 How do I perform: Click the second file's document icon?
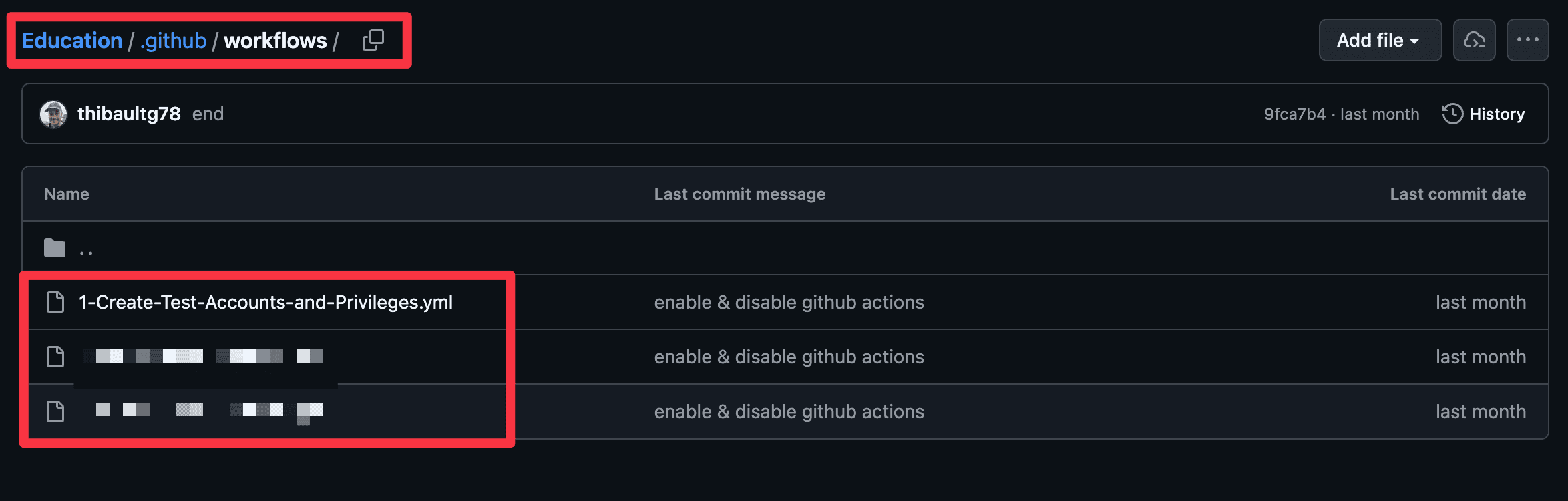pyautogui.click(x=55, y=357)
